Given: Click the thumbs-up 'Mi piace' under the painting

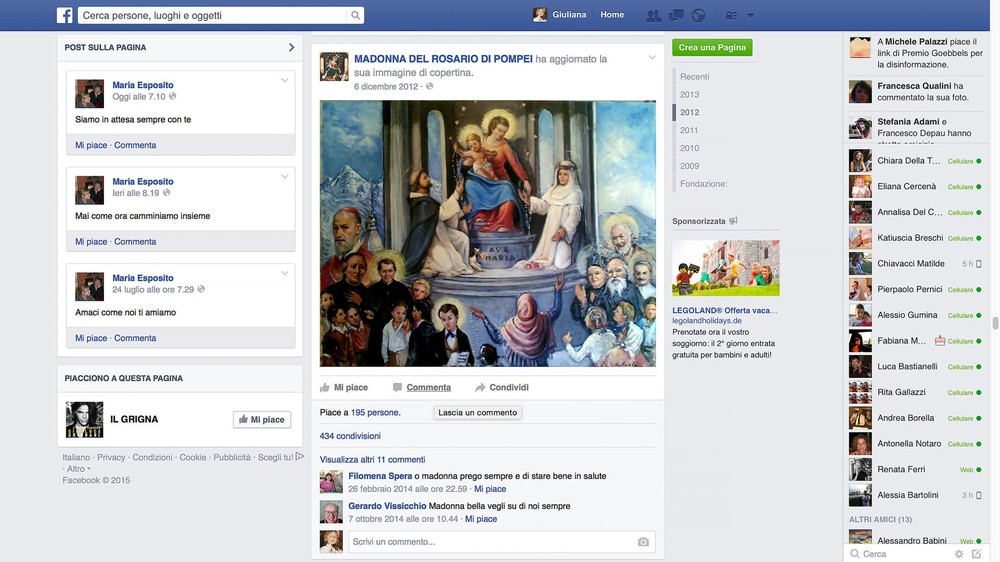Looking at the screenshot, I should (x=344, y=387).
